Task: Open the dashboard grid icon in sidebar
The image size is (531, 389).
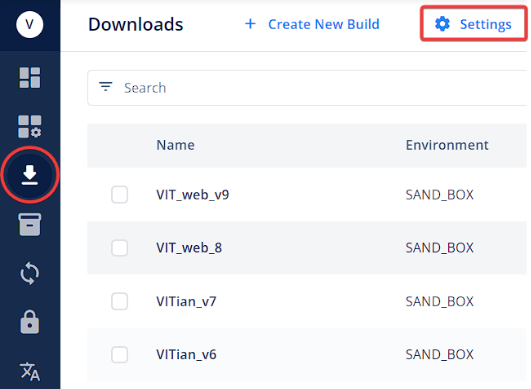Action: click(x=30, y=78)
